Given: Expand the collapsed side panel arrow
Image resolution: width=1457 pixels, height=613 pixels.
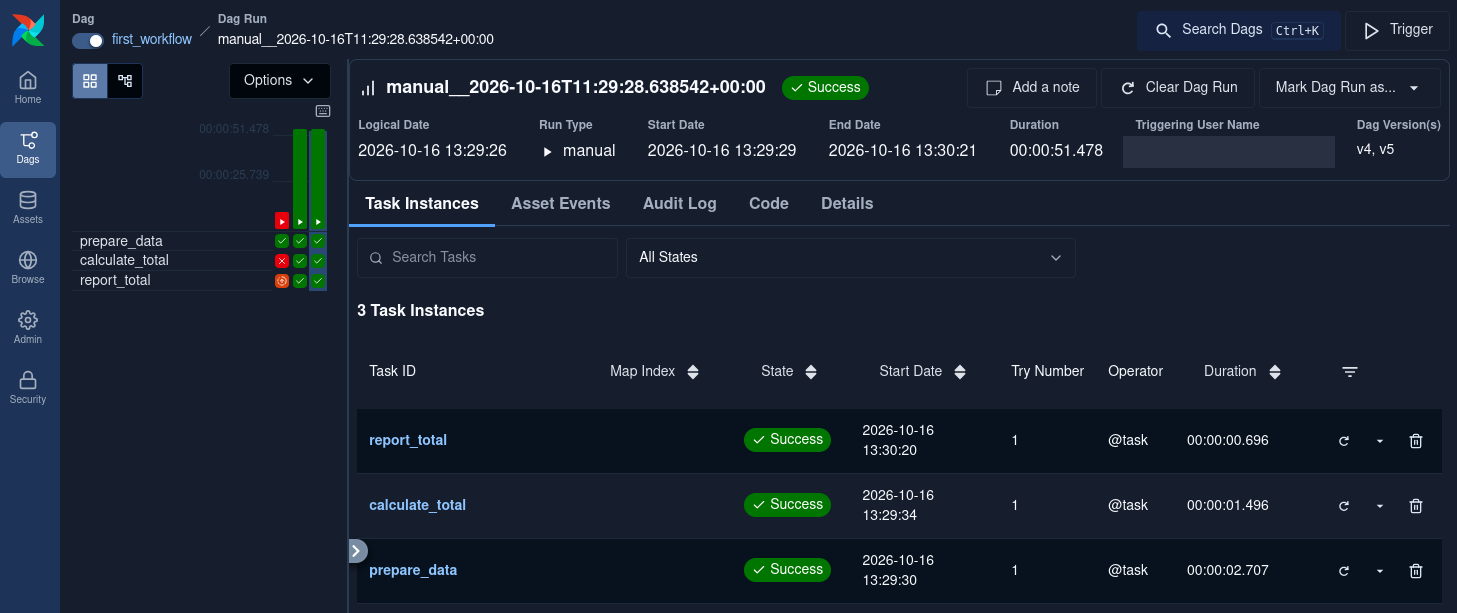Looking at the screenshot, I should click(x=357, y=551).
